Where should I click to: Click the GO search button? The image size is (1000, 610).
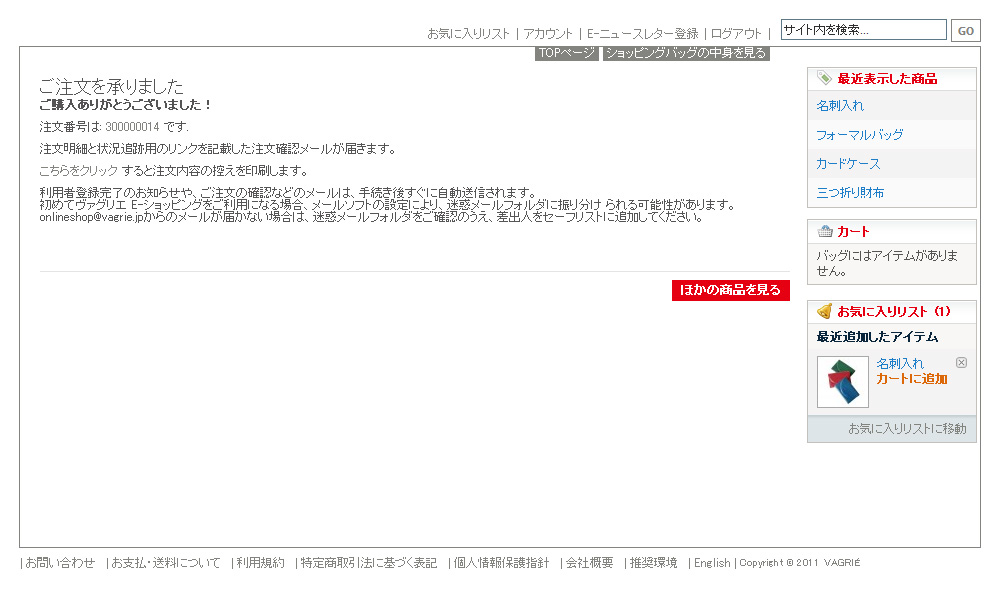966,31
